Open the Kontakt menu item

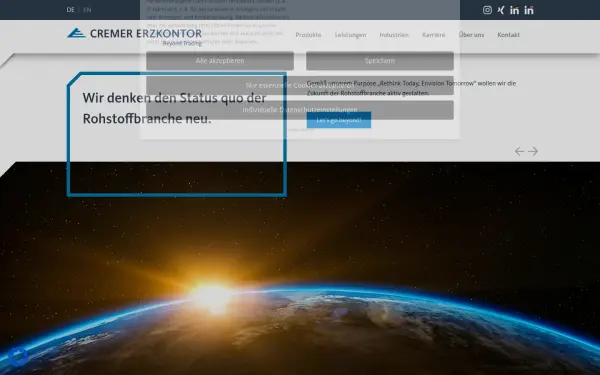509,35
